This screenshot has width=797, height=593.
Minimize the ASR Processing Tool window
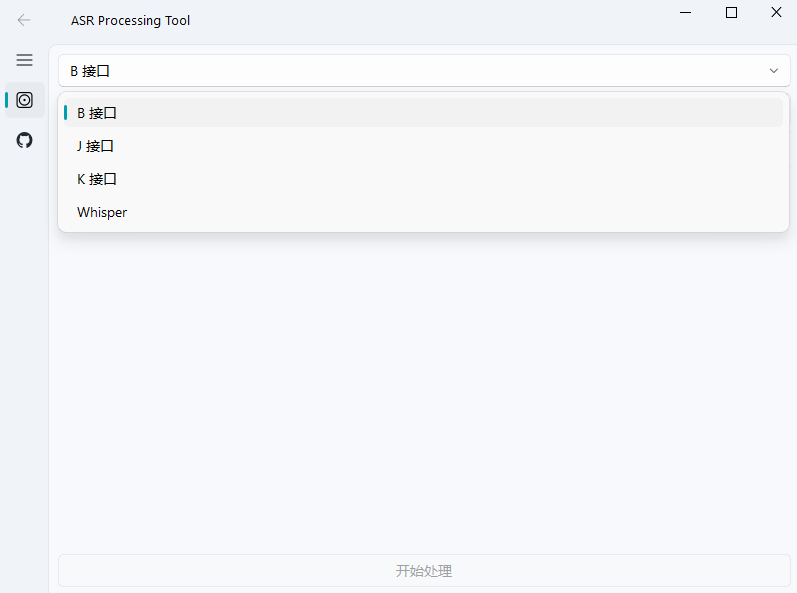click(x=685, y=13)
